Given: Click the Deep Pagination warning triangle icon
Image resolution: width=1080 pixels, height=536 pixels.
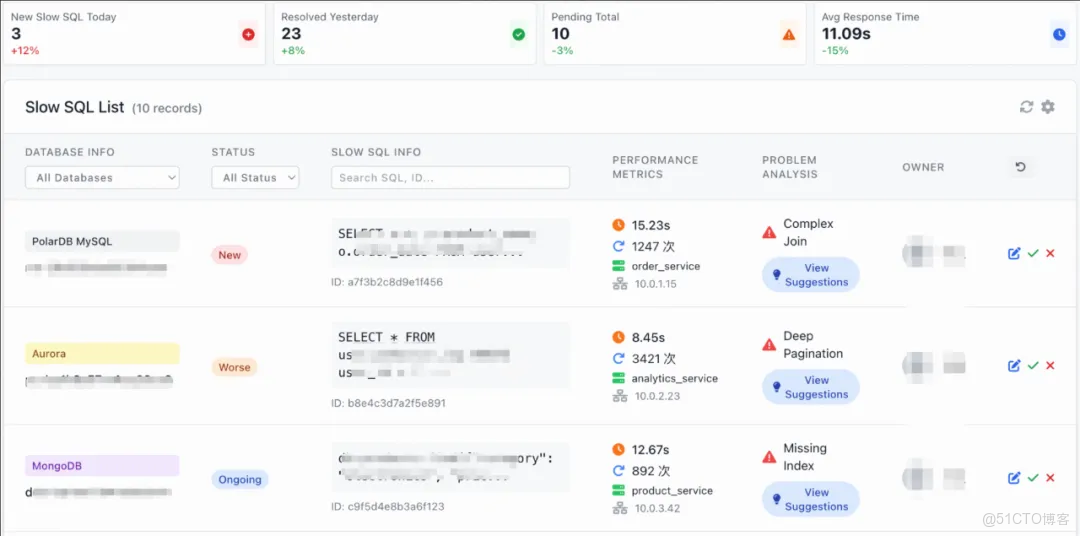Looking at the screenshot, I should [769, 344].
